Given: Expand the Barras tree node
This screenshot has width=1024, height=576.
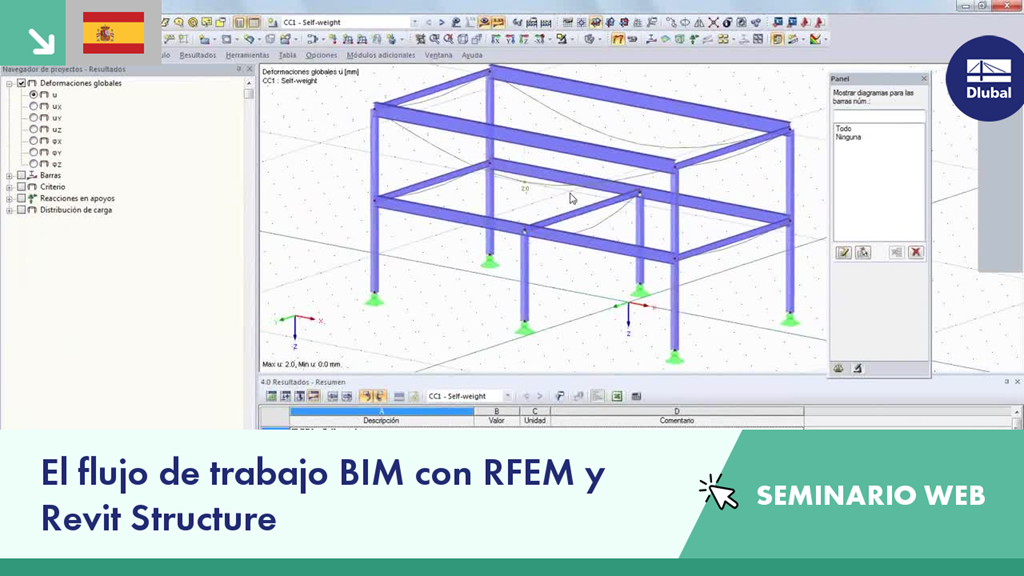Looking at the screenshot, I should [x=9, y=176].
